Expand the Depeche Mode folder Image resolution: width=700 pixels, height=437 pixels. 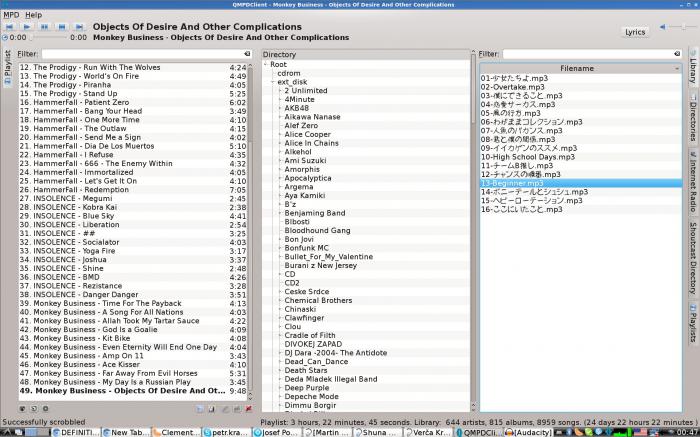pyautogui.click(x=280, y=396)
